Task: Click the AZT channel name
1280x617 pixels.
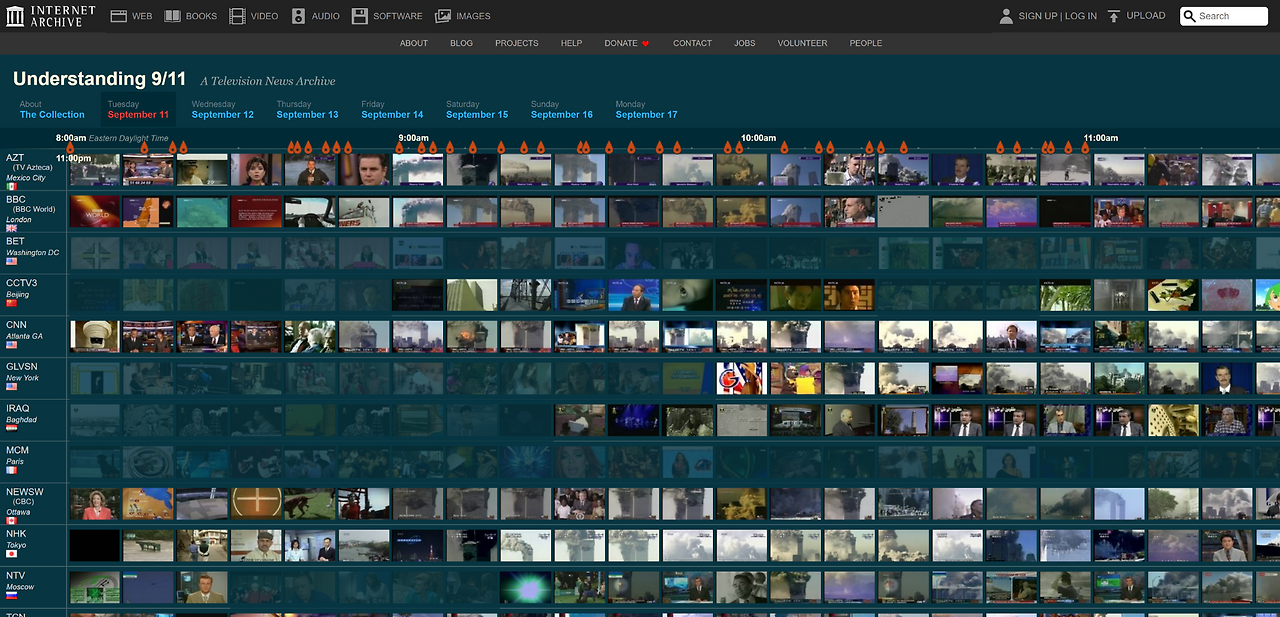Action: pos(15,157)
